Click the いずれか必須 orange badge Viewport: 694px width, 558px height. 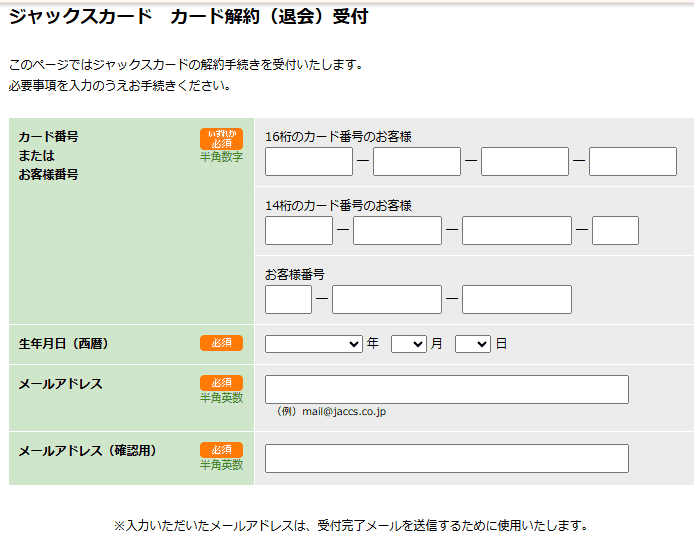(x=221, y=139)
